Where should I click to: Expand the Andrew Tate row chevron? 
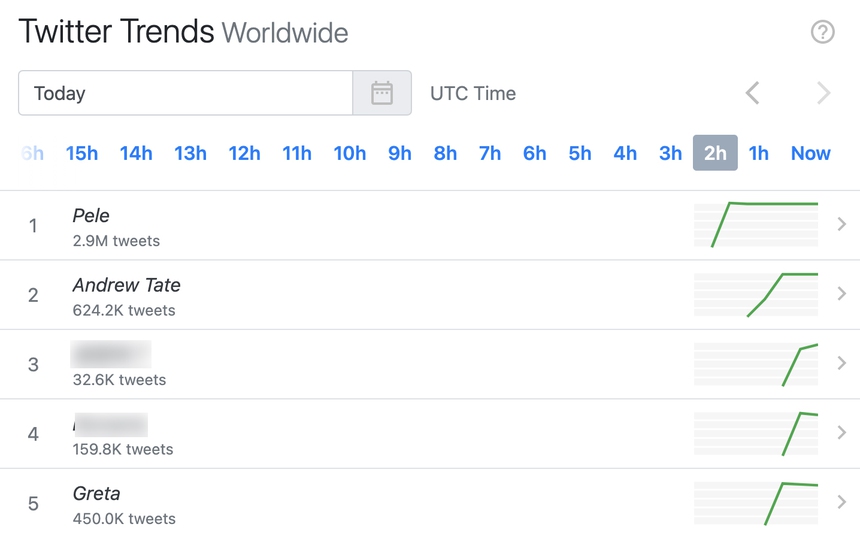(841, 295)
